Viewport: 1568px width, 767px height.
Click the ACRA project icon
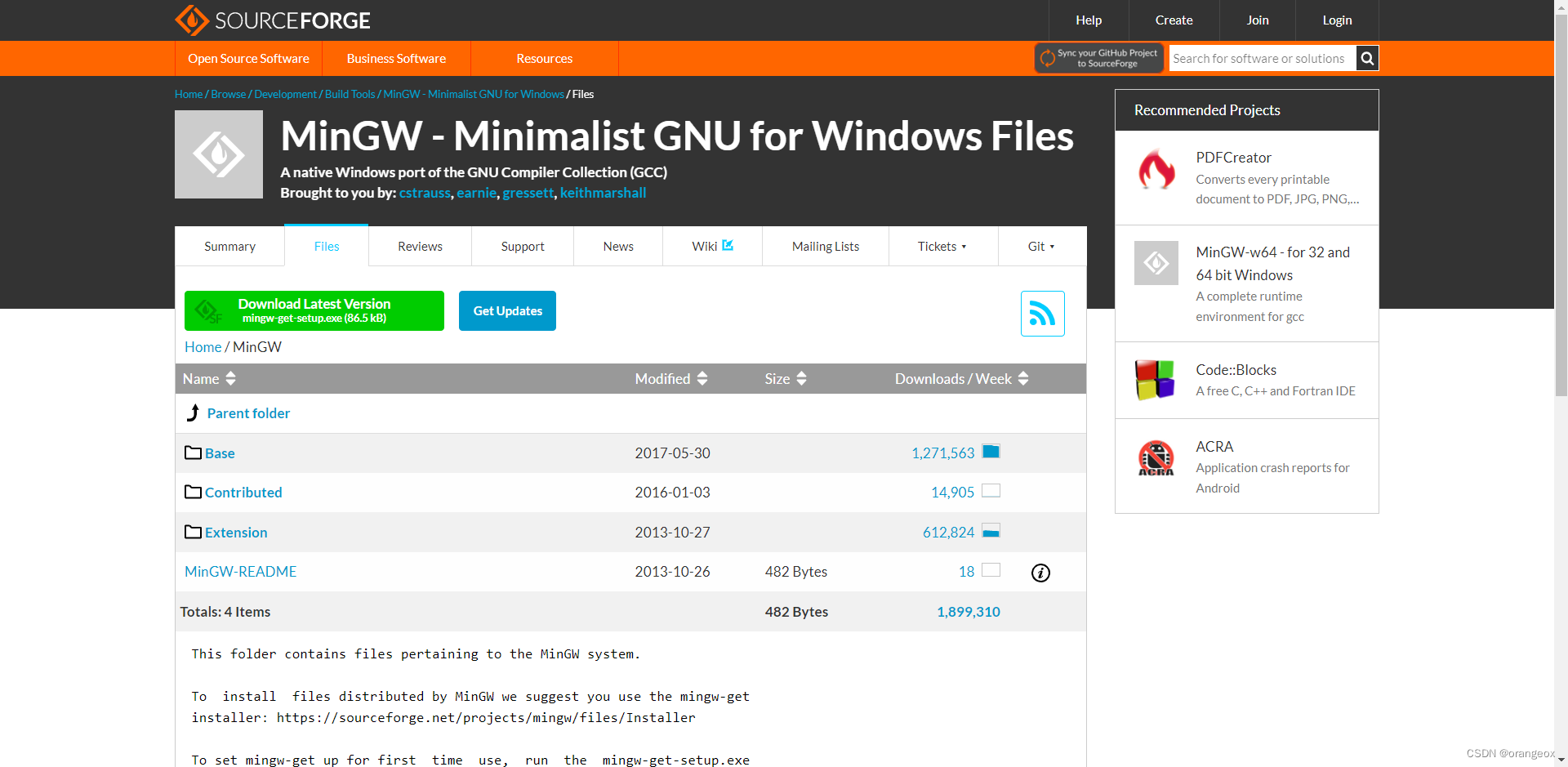[x=1156, y=457]
